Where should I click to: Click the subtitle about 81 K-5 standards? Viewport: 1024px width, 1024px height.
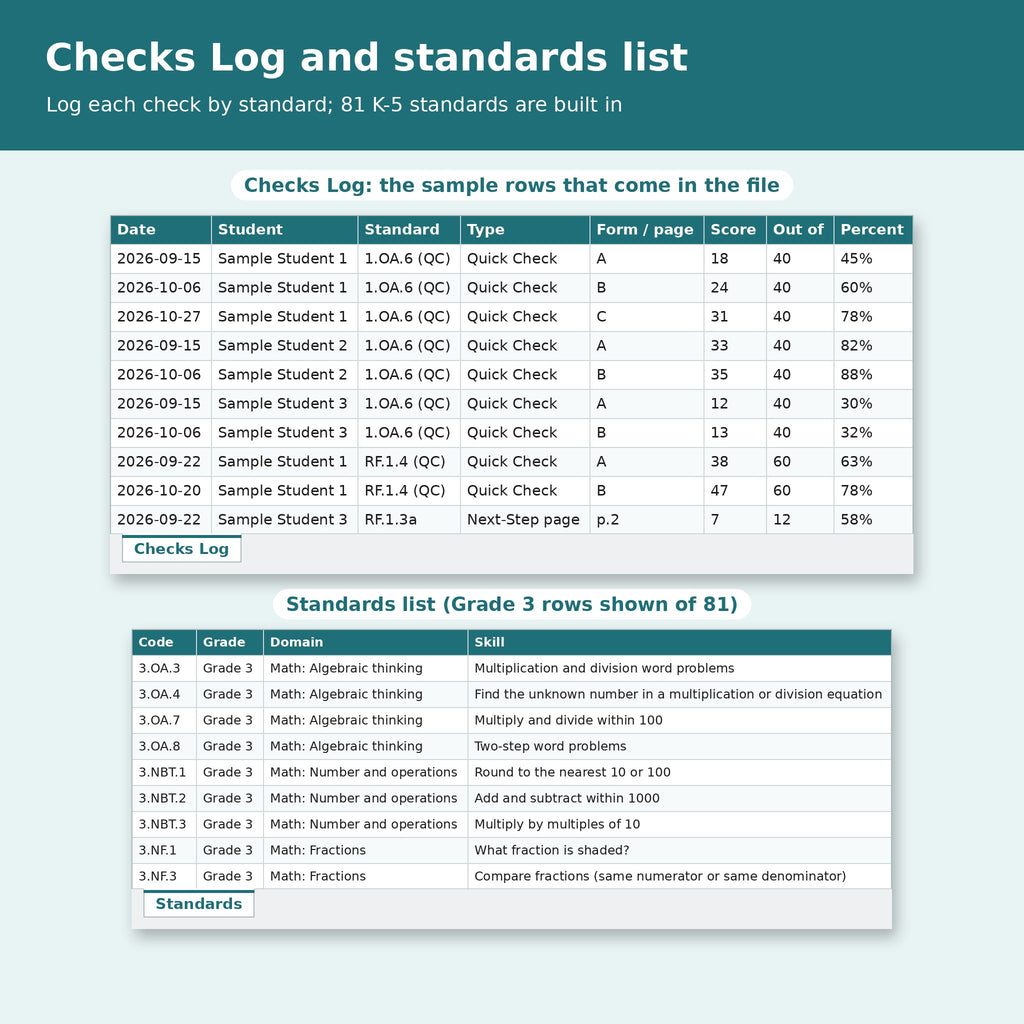(334, 105)
